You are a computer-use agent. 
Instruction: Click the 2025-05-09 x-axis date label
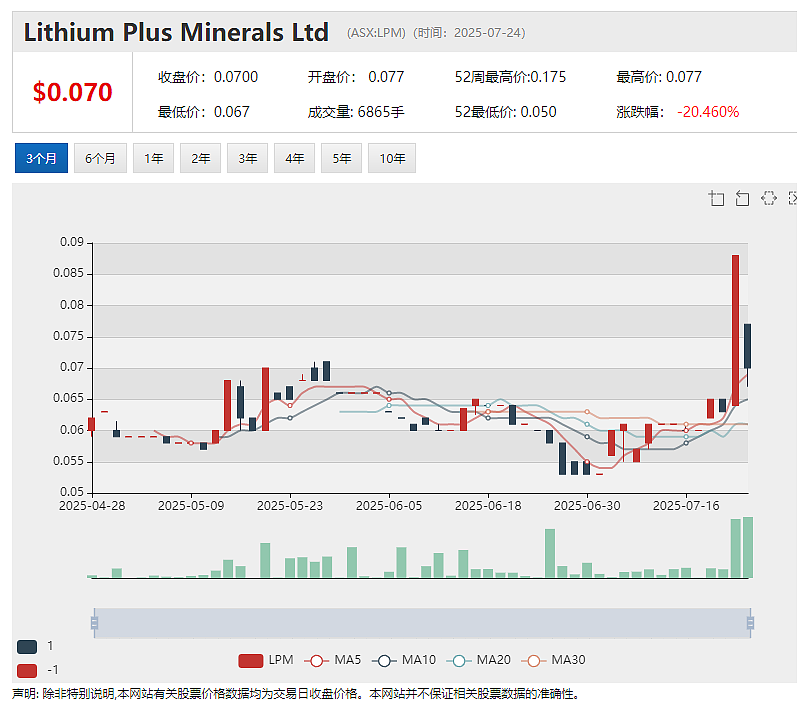(x=191, y=506)
